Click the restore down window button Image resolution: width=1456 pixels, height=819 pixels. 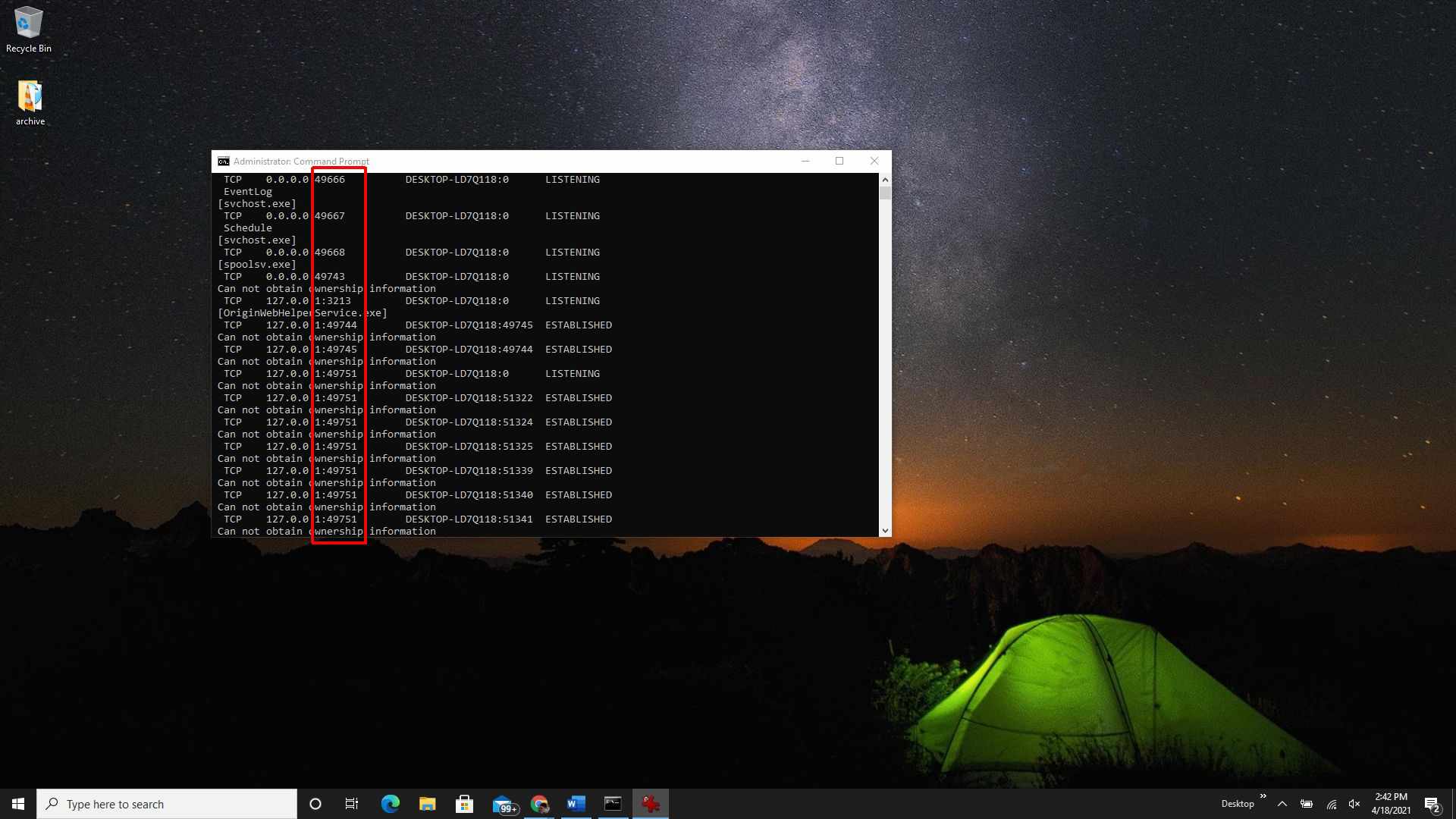(839, 161)
